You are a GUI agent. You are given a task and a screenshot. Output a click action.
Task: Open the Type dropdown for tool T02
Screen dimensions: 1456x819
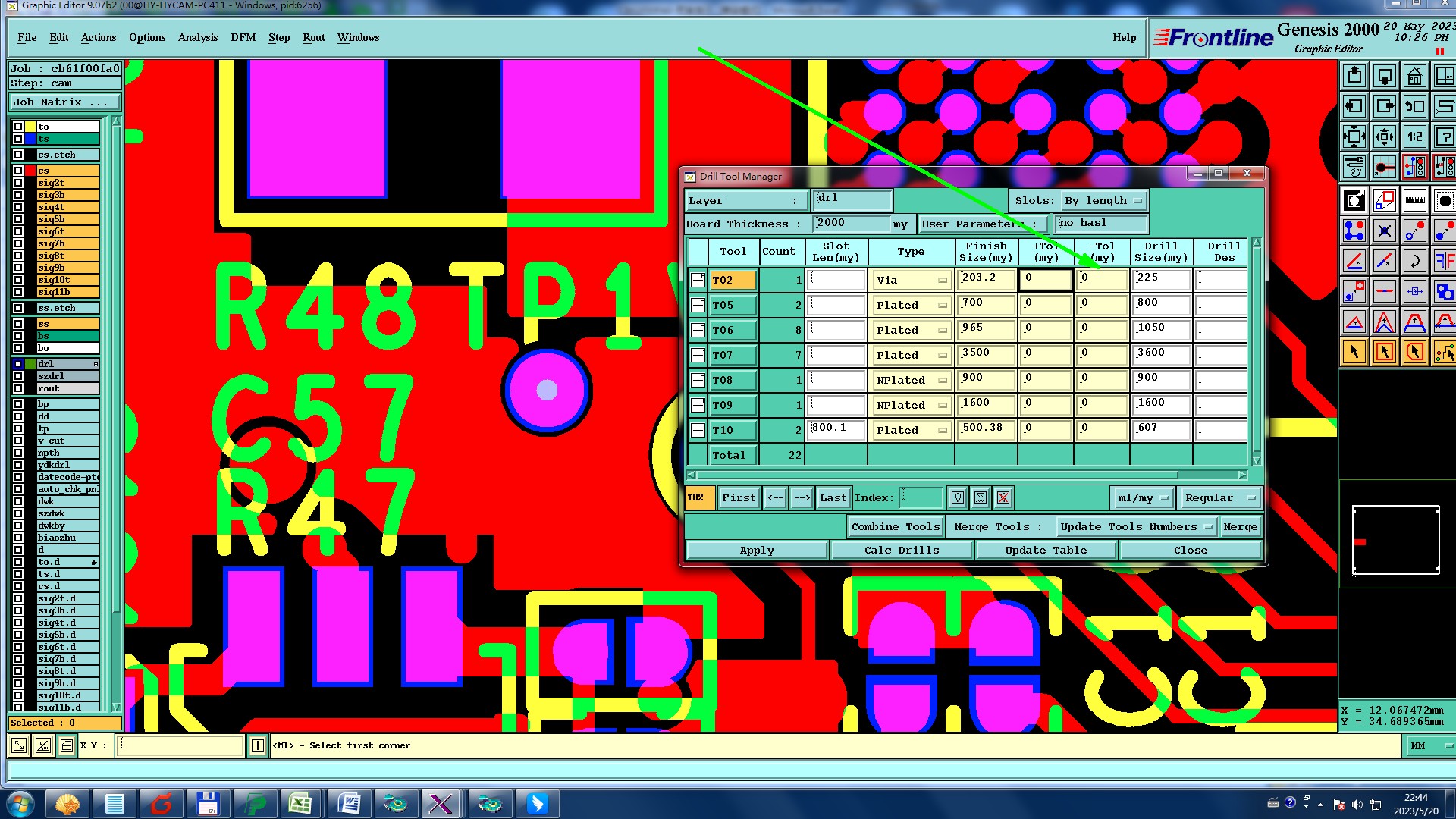(943, 281)
